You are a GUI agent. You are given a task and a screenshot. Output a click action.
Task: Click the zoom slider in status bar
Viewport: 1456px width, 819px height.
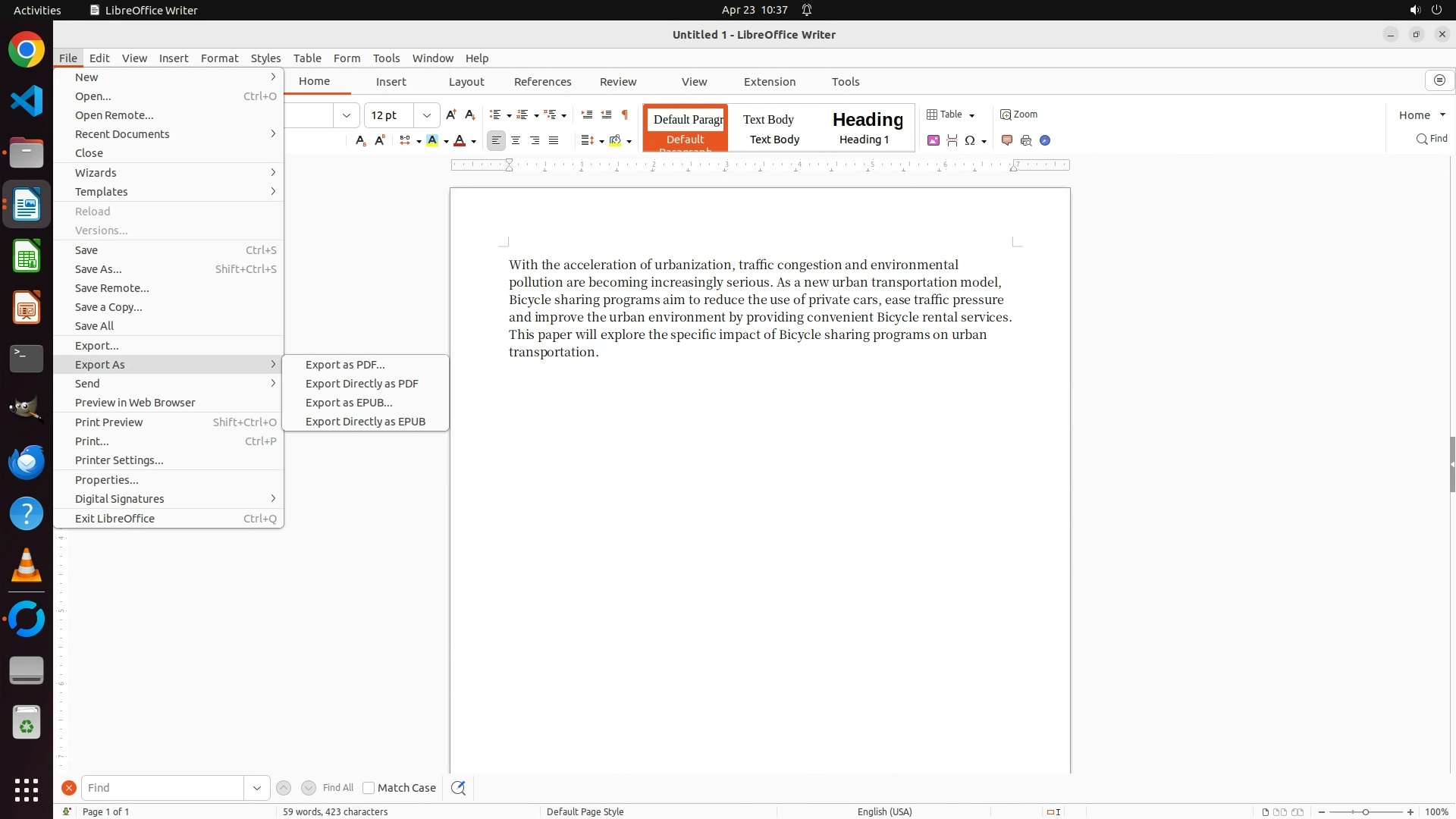[x=1365, y=812]
